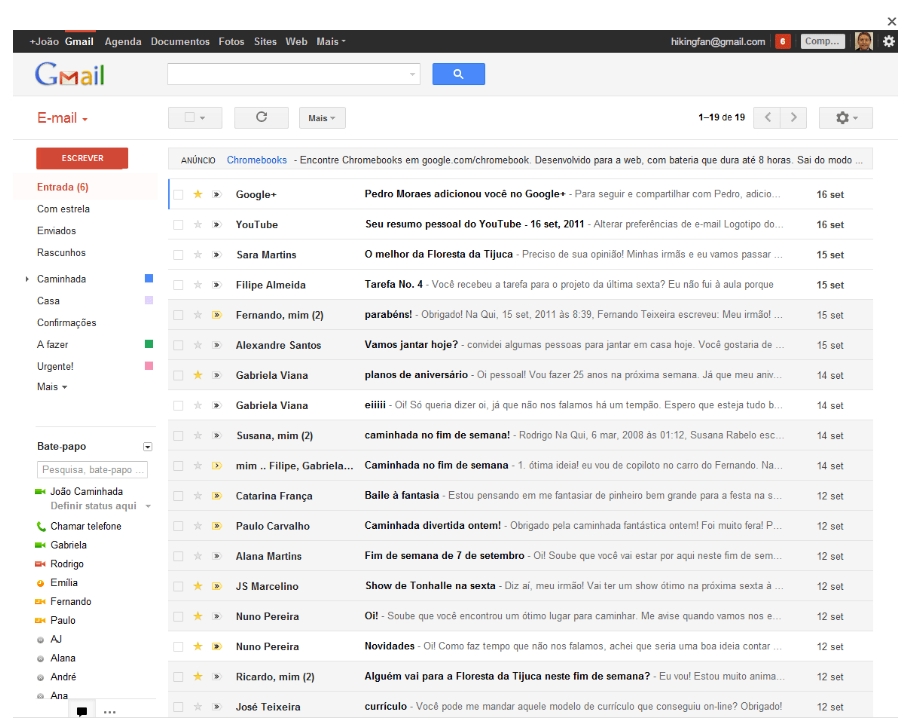Click the green A fazer label color
The height and width of the screenshot is (727, 906).
click(x=149, y=345)
